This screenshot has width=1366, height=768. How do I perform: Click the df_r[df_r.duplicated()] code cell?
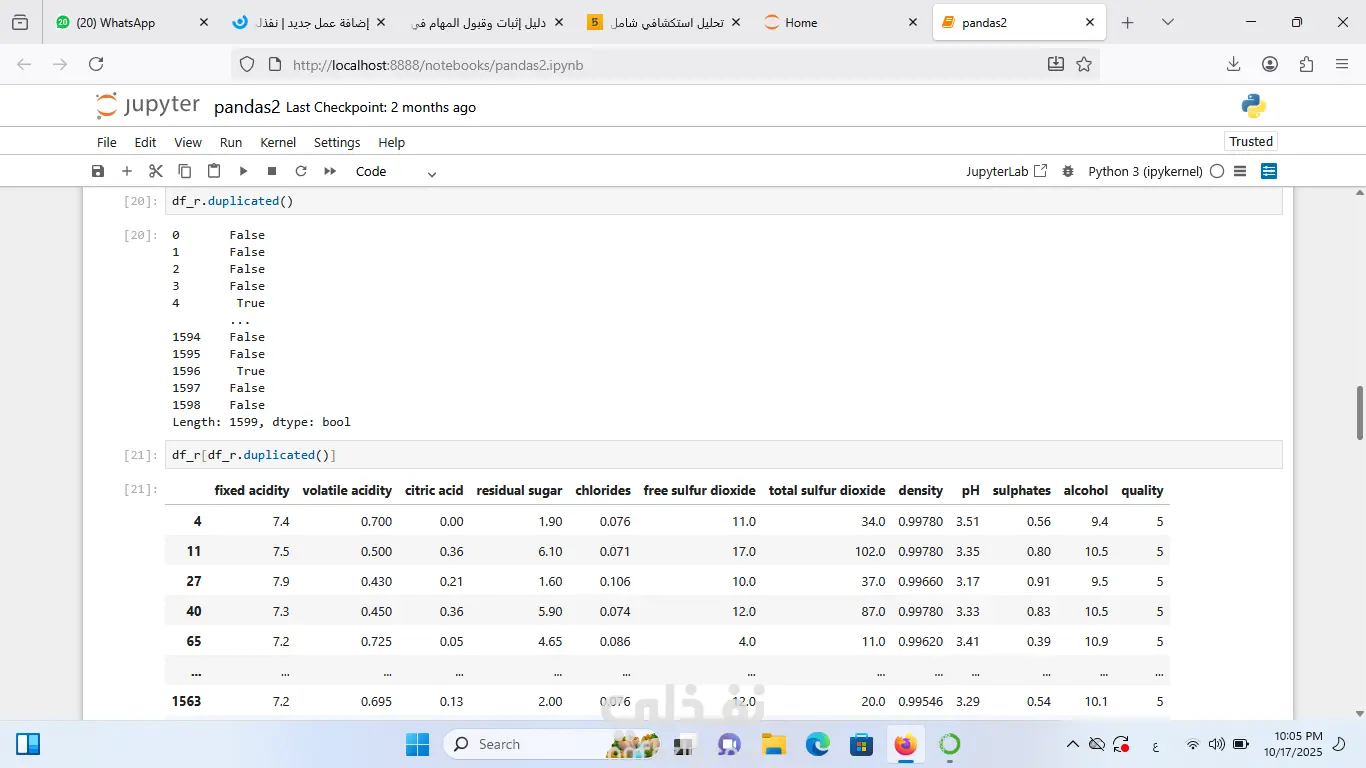click(x=724, y=455)
